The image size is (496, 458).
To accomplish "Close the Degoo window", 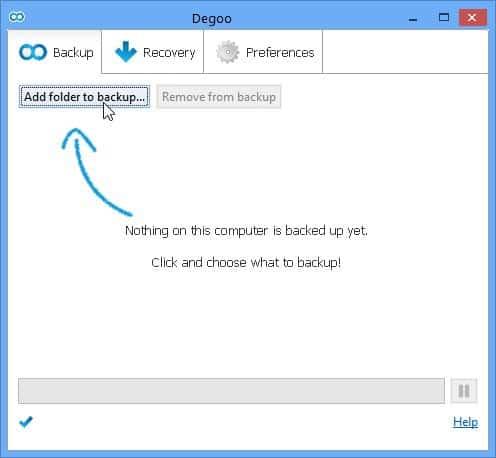I will pos(472,17).
